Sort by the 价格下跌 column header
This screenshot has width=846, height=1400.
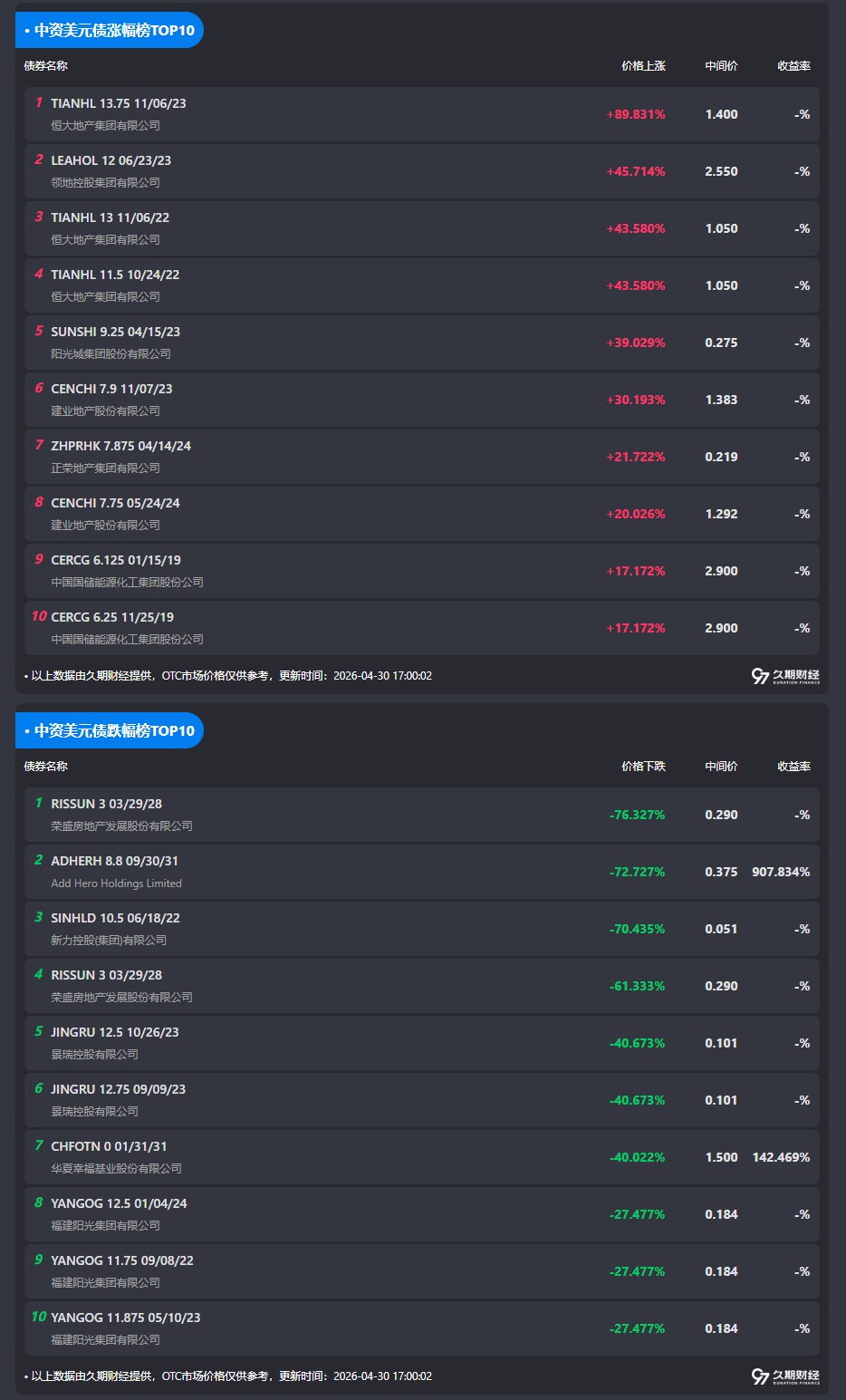click(x=643, y=767)
